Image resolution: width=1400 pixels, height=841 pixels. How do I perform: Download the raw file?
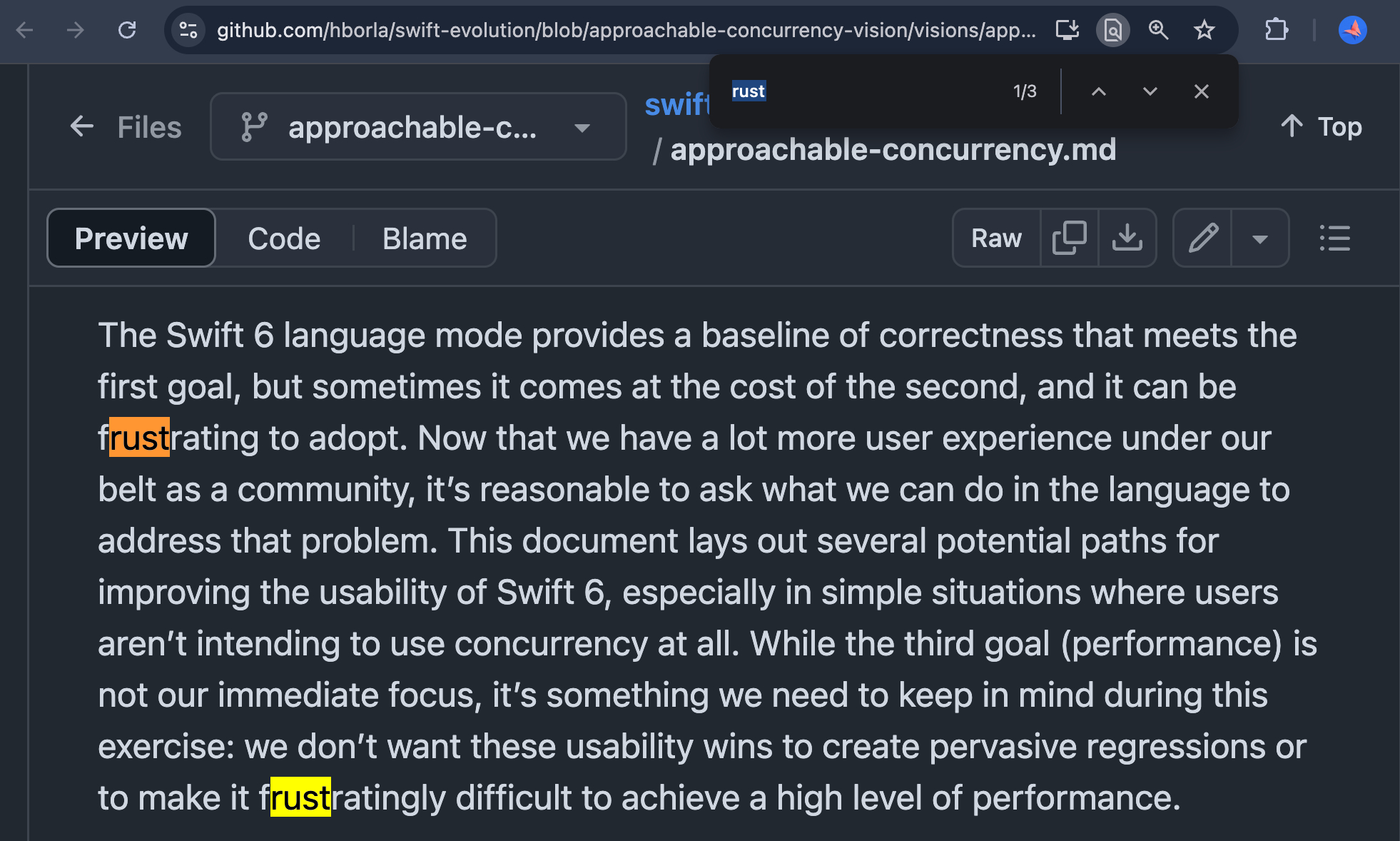tap(1127, 238)
